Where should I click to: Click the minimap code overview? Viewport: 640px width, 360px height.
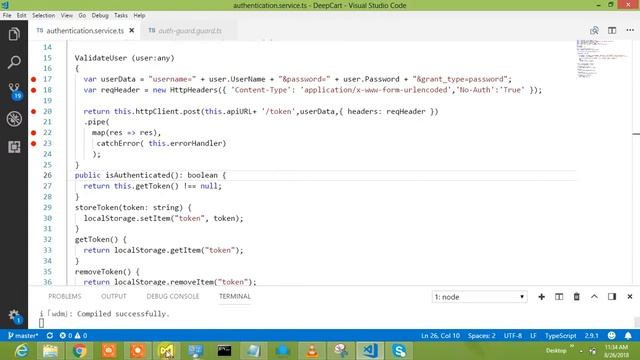click(x=602, y=59)
